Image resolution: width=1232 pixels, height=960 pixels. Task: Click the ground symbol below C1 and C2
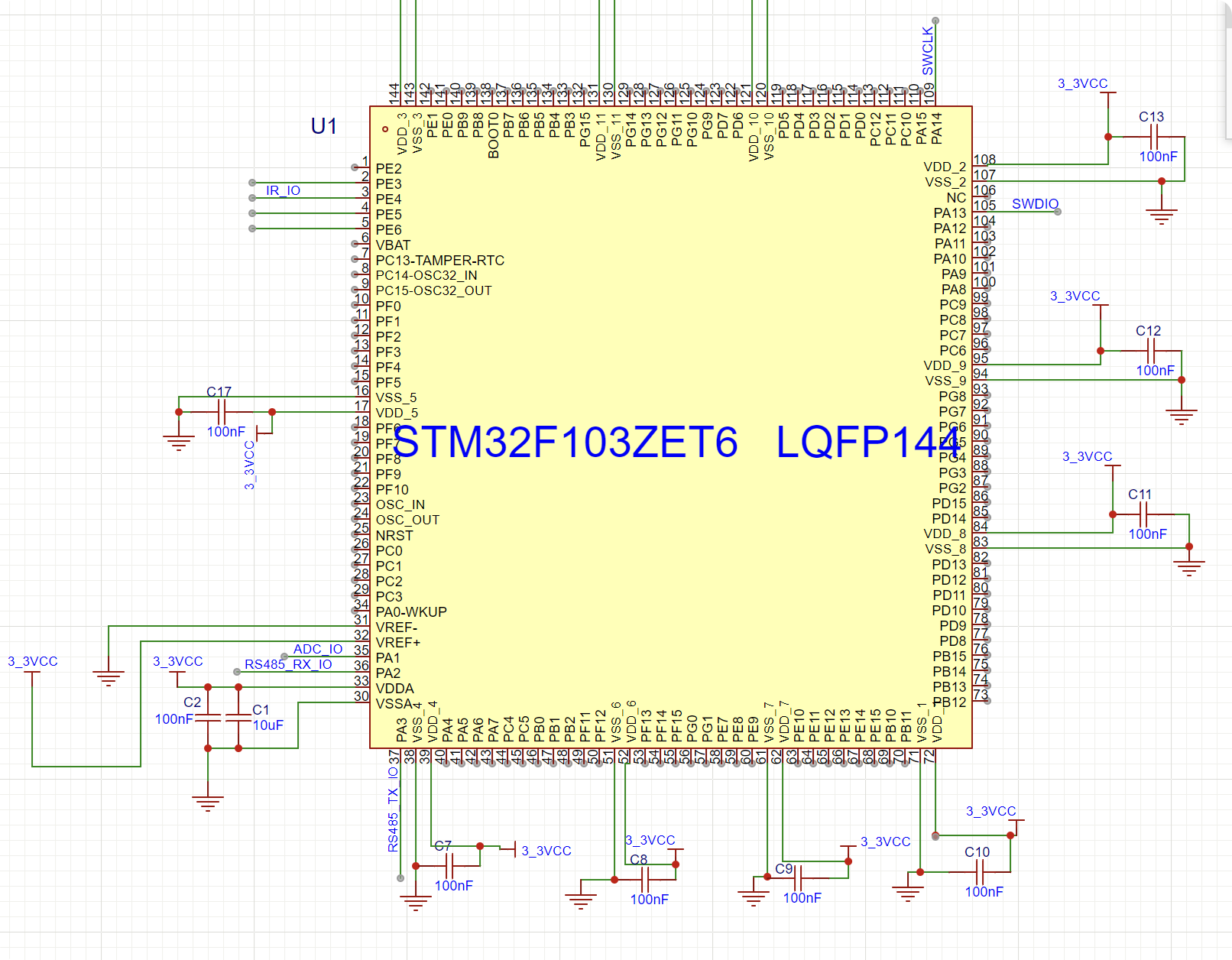(208, 803)
